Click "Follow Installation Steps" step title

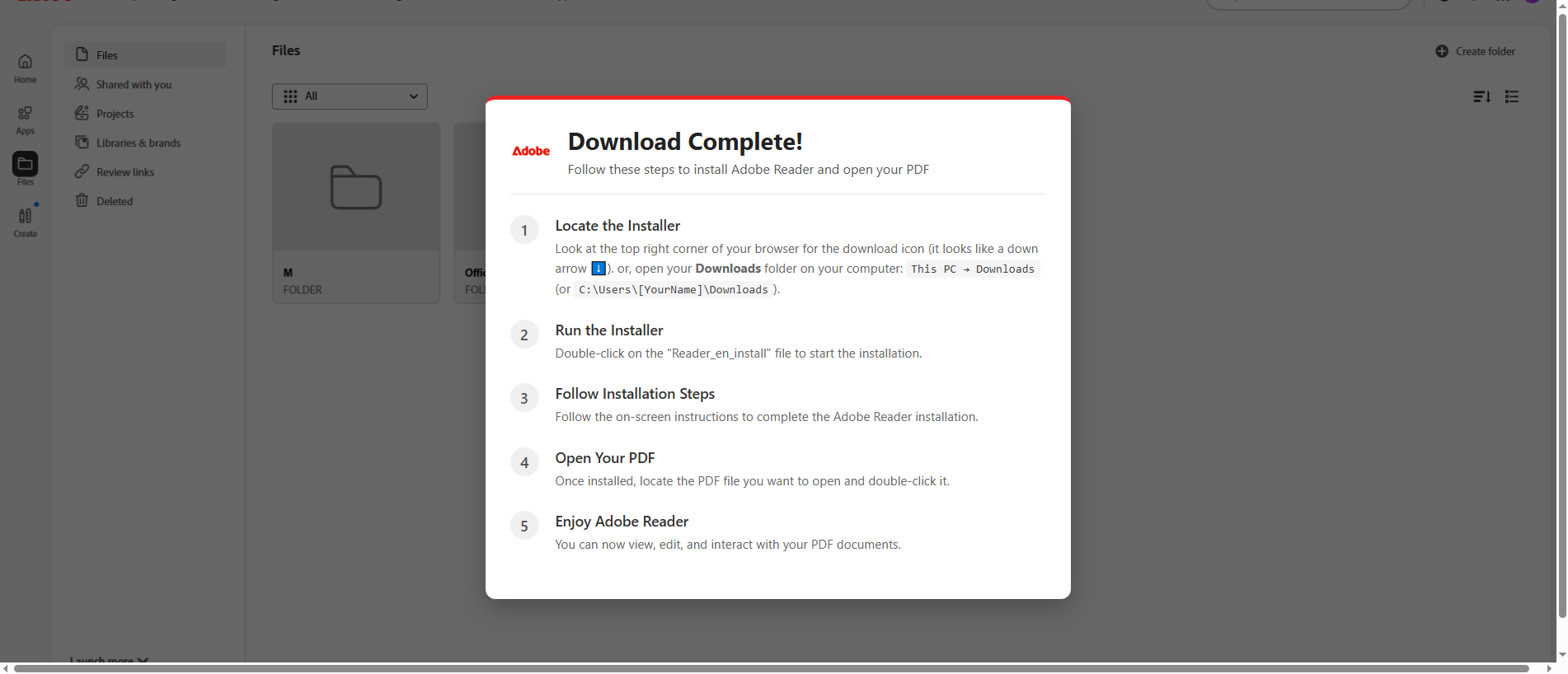tap(635, 394)
